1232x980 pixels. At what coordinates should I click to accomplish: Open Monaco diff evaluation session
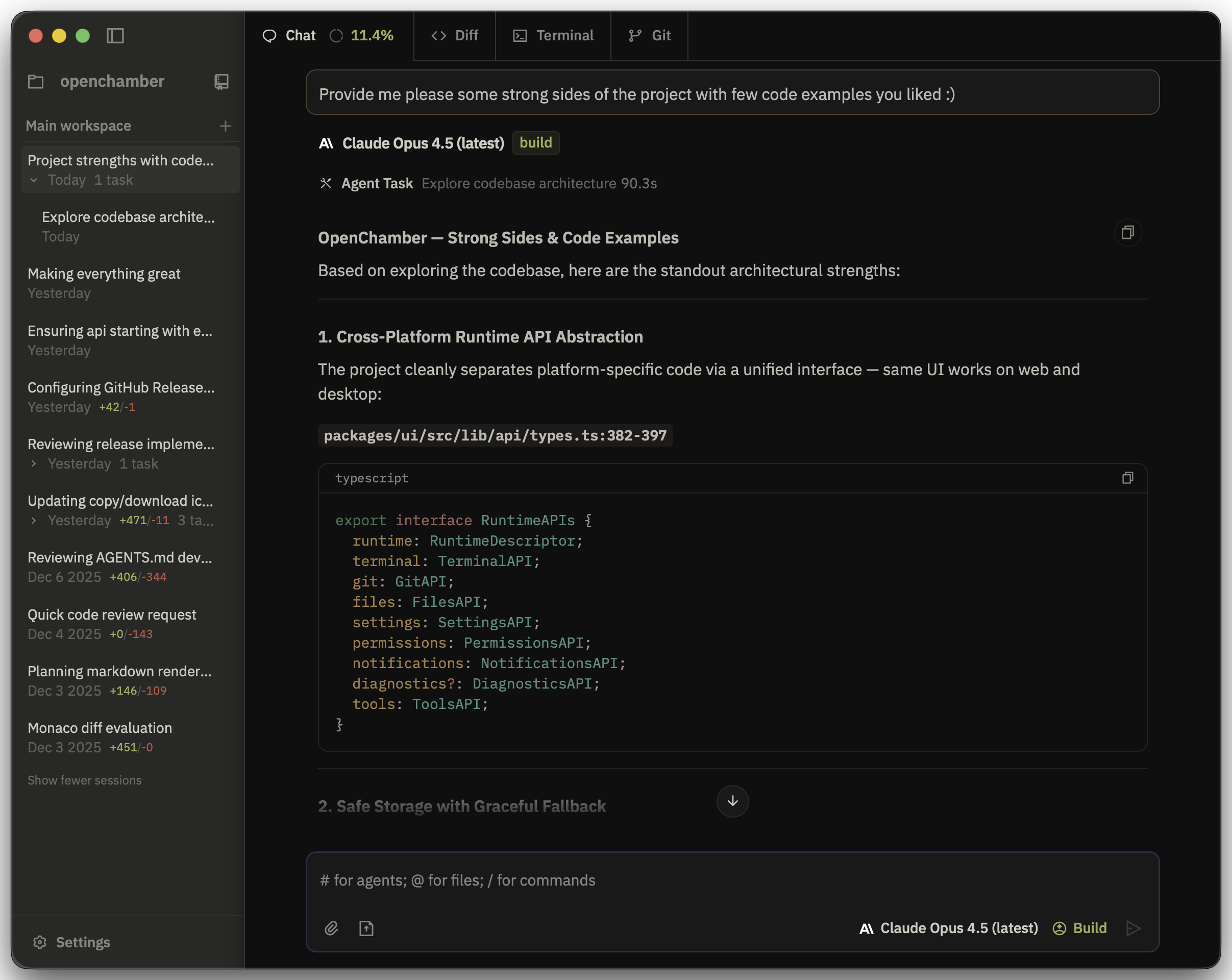[130, 737]
